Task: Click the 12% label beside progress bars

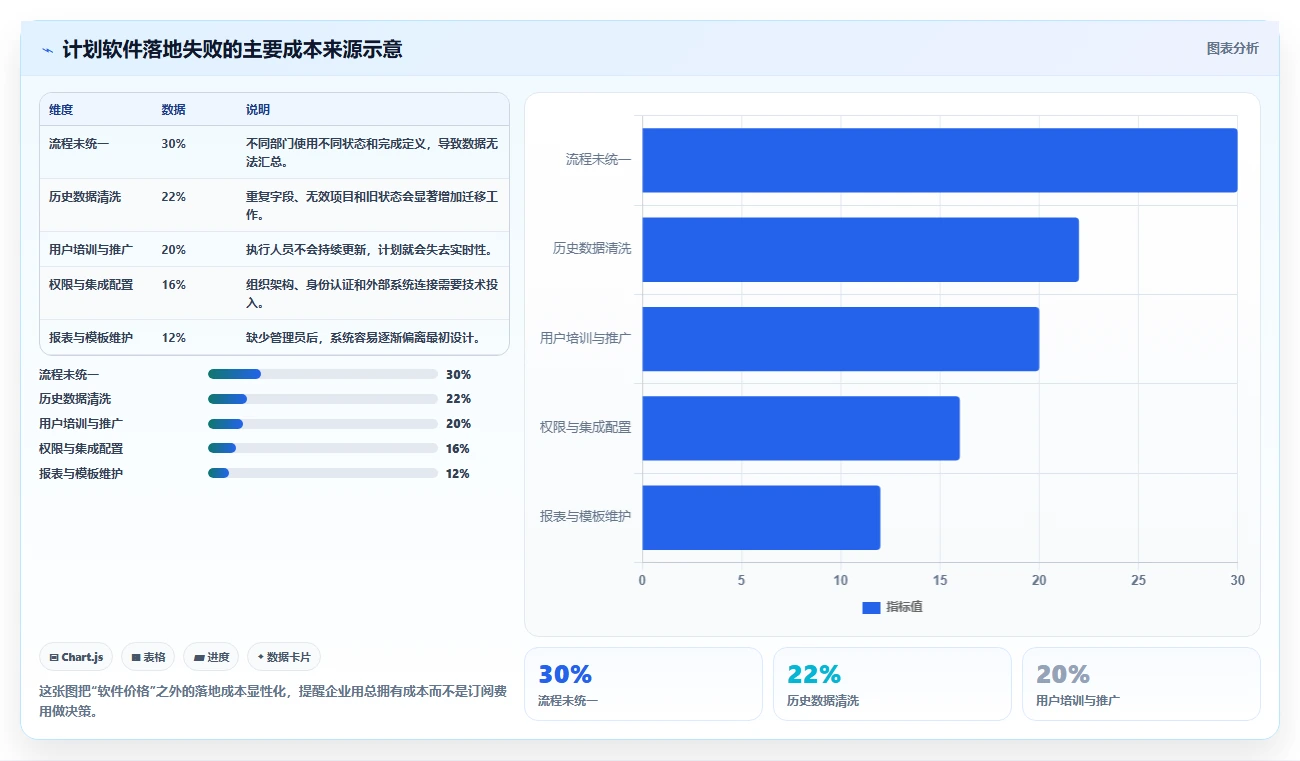Action: click(x=458, y=474)
